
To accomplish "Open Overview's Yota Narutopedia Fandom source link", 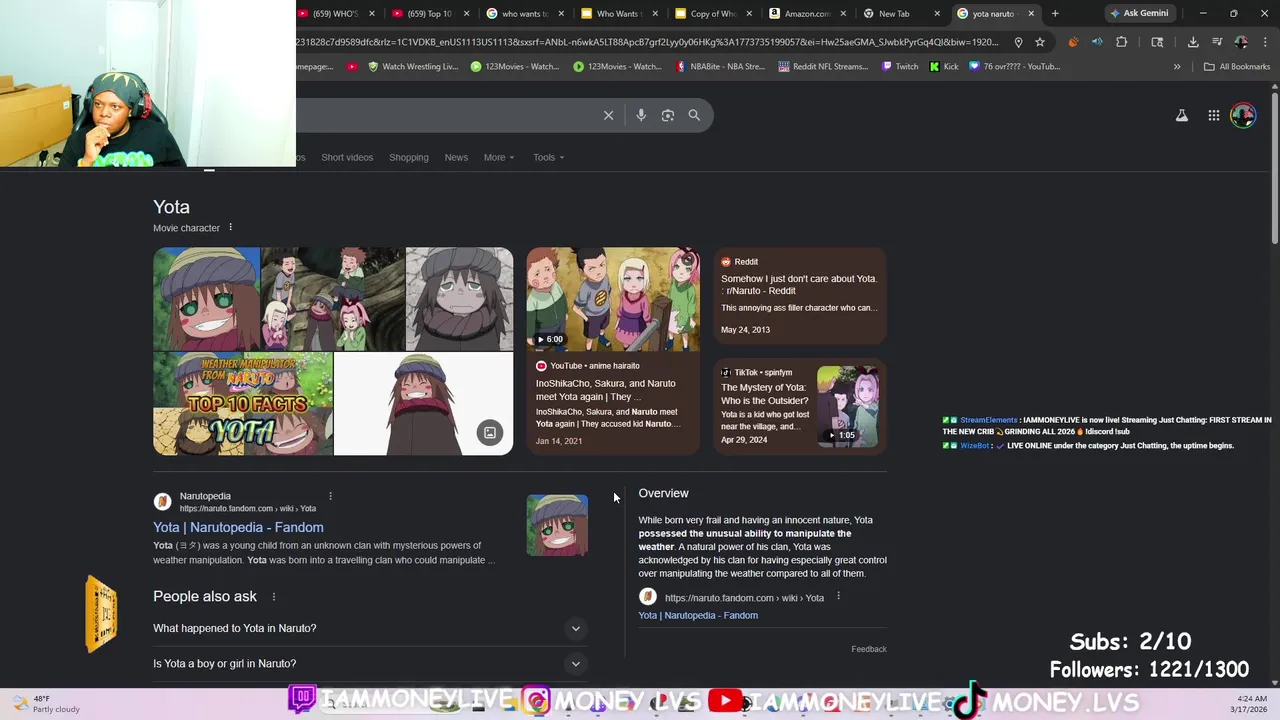I will tap(698, 615).
